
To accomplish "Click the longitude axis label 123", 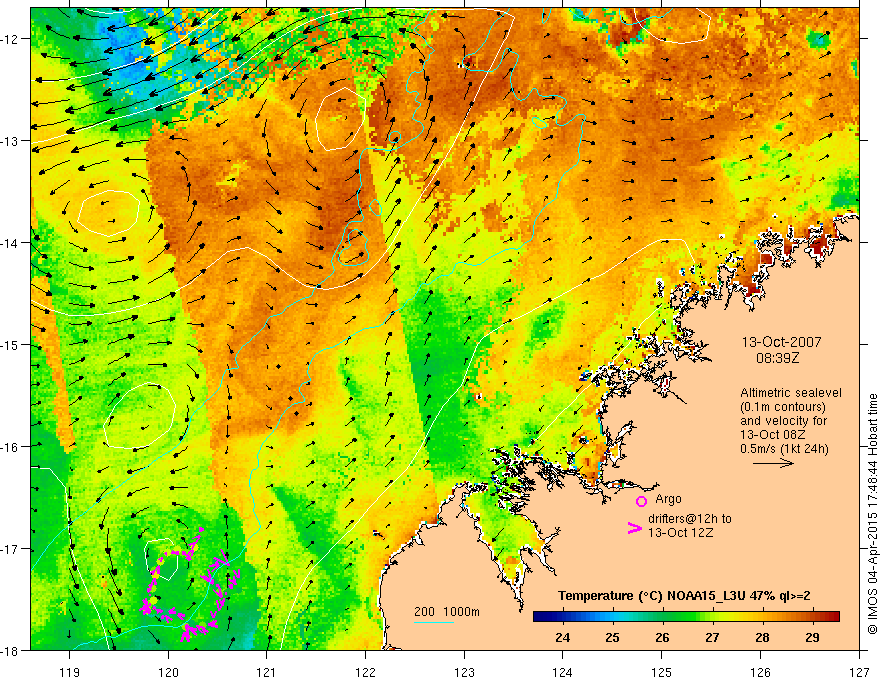I will pos(464,672).
